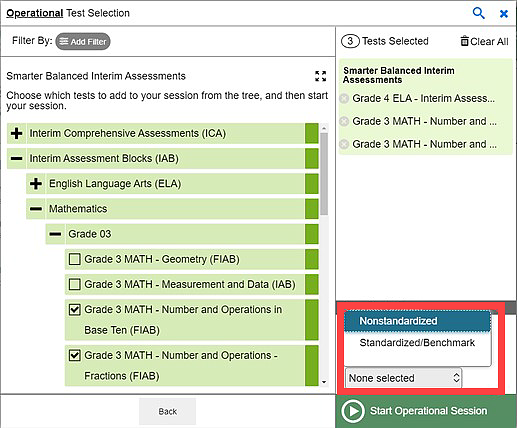This screenshot has height=428, width=517.
Task: Click the test tree scrollbar thumb
Action: pyautogui.click(x=324, y=174)
